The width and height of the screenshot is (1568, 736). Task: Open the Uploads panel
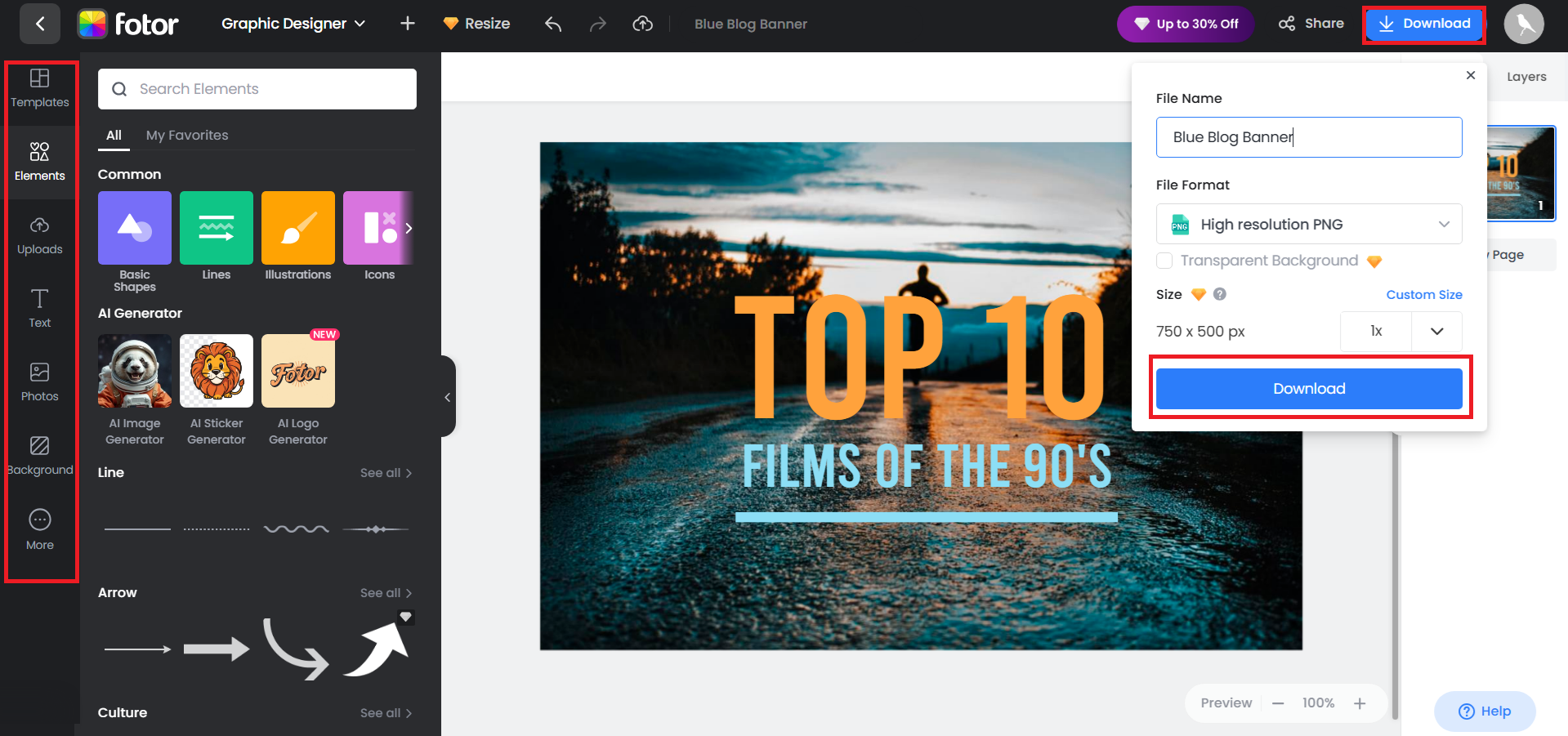pyautogui.click(x=40, y=235)
